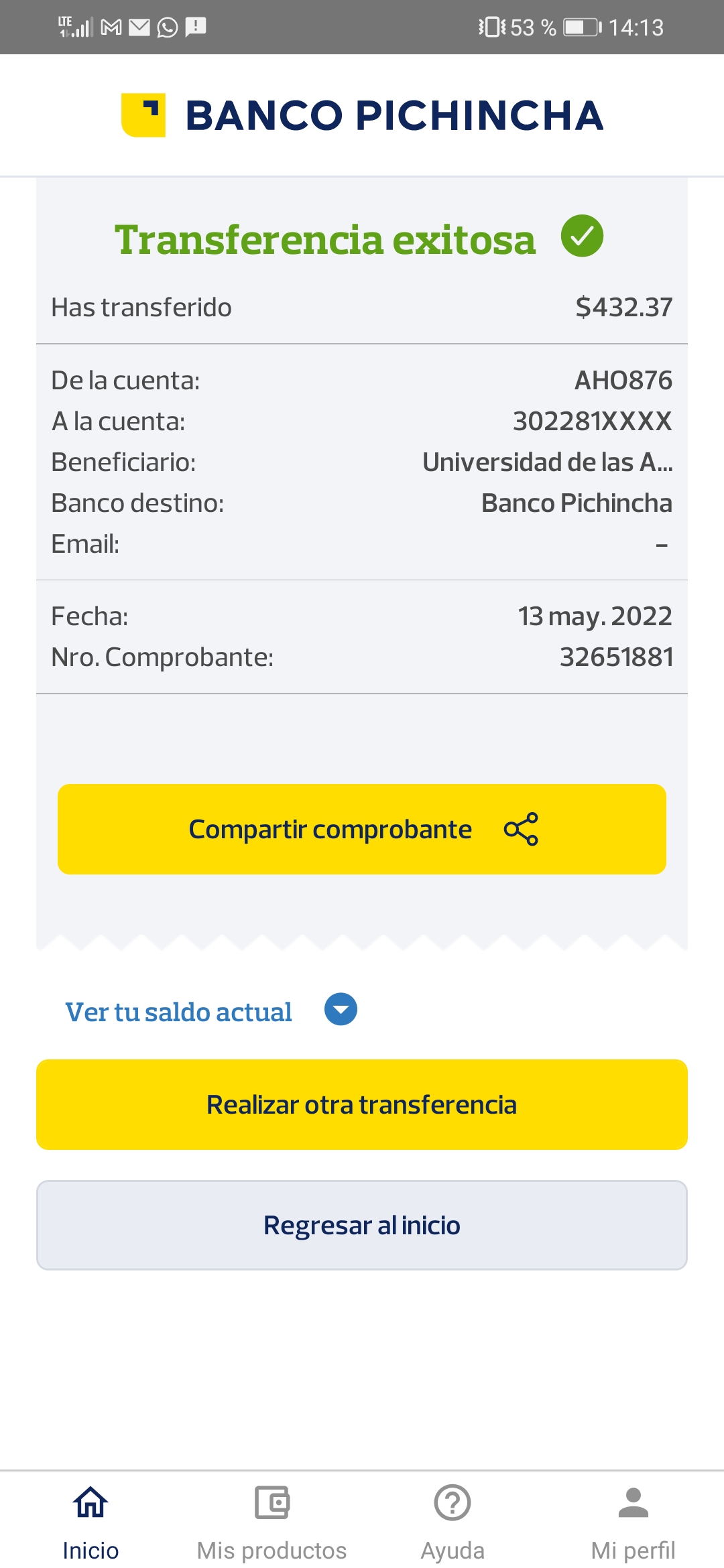724x1568 pixels.
Task: Tap the truncated beneficiary name Universidad de las A...
Action: click(x=547, y=462)
